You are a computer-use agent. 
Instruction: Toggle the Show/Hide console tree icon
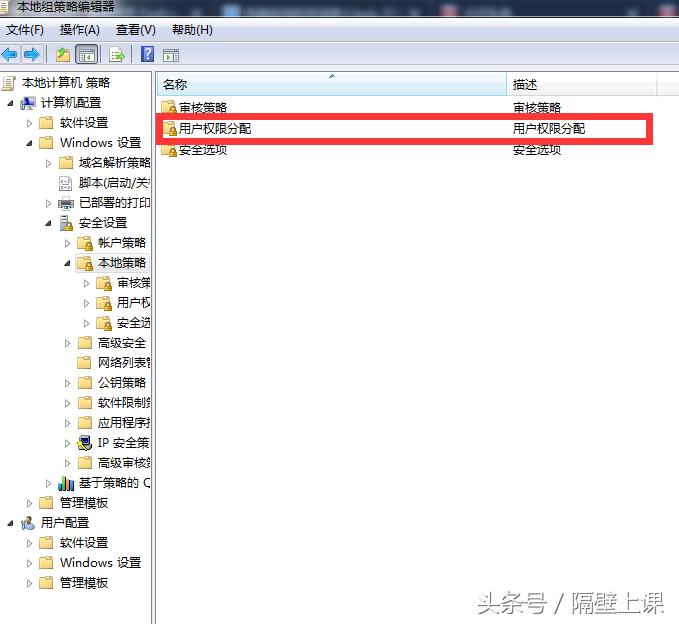87,55
